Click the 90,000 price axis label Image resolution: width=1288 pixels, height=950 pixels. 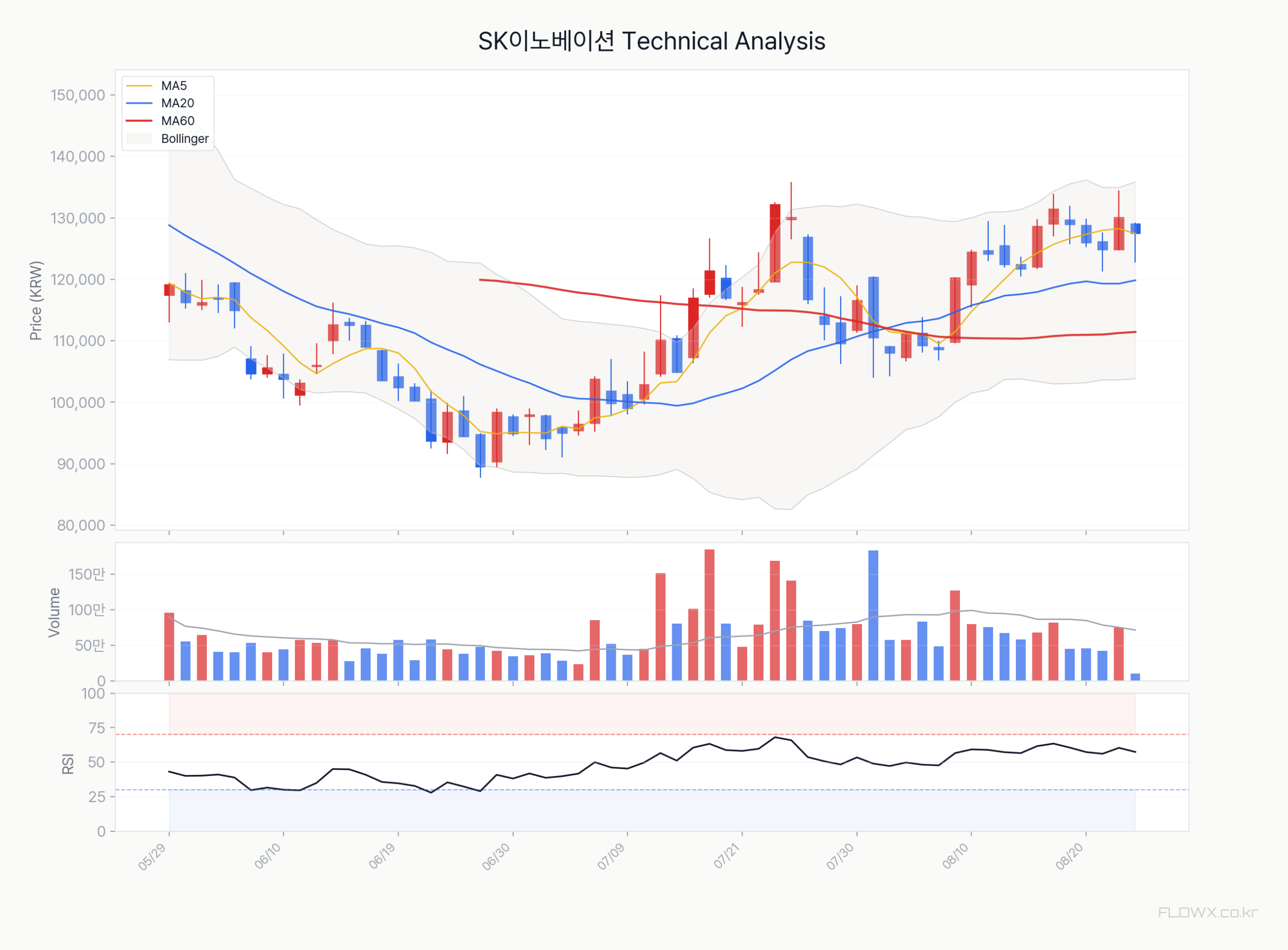[x=81, y=464]
